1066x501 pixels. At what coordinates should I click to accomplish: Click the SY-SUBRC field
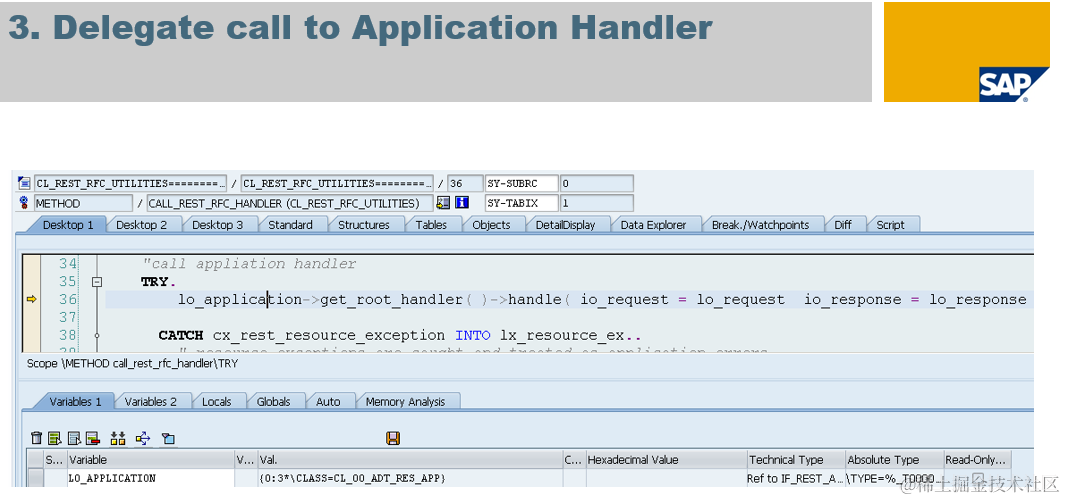(521, 184)
